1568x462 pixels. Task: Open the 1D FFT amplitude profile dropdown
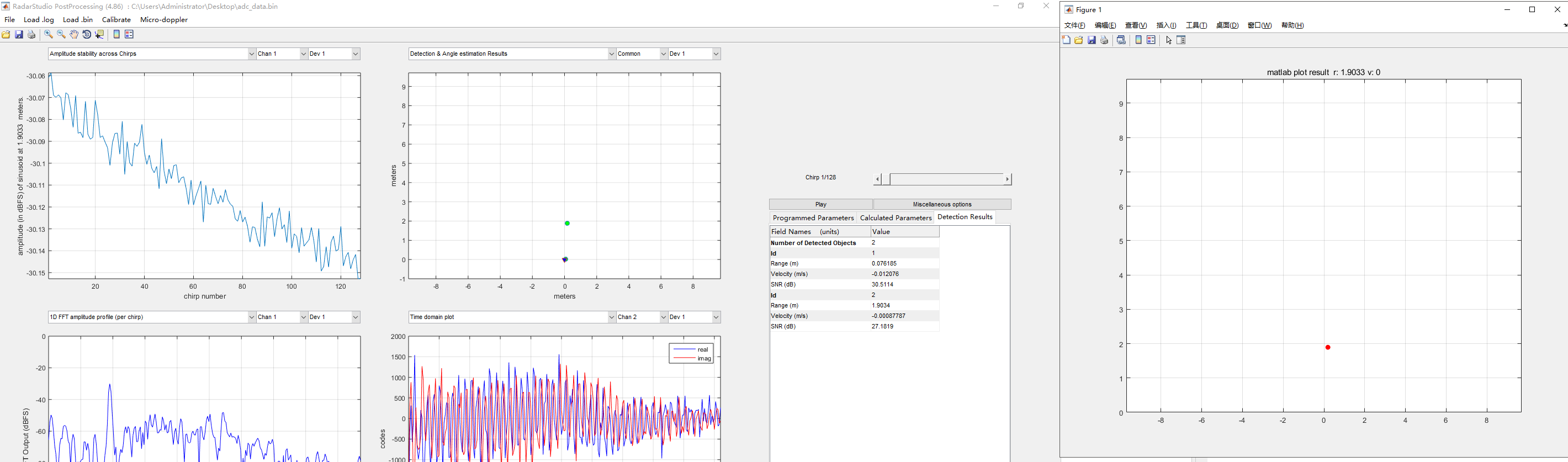pos(152,317)
